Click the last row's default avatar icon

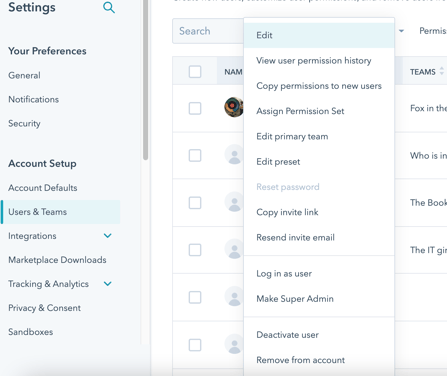(234, 344)
